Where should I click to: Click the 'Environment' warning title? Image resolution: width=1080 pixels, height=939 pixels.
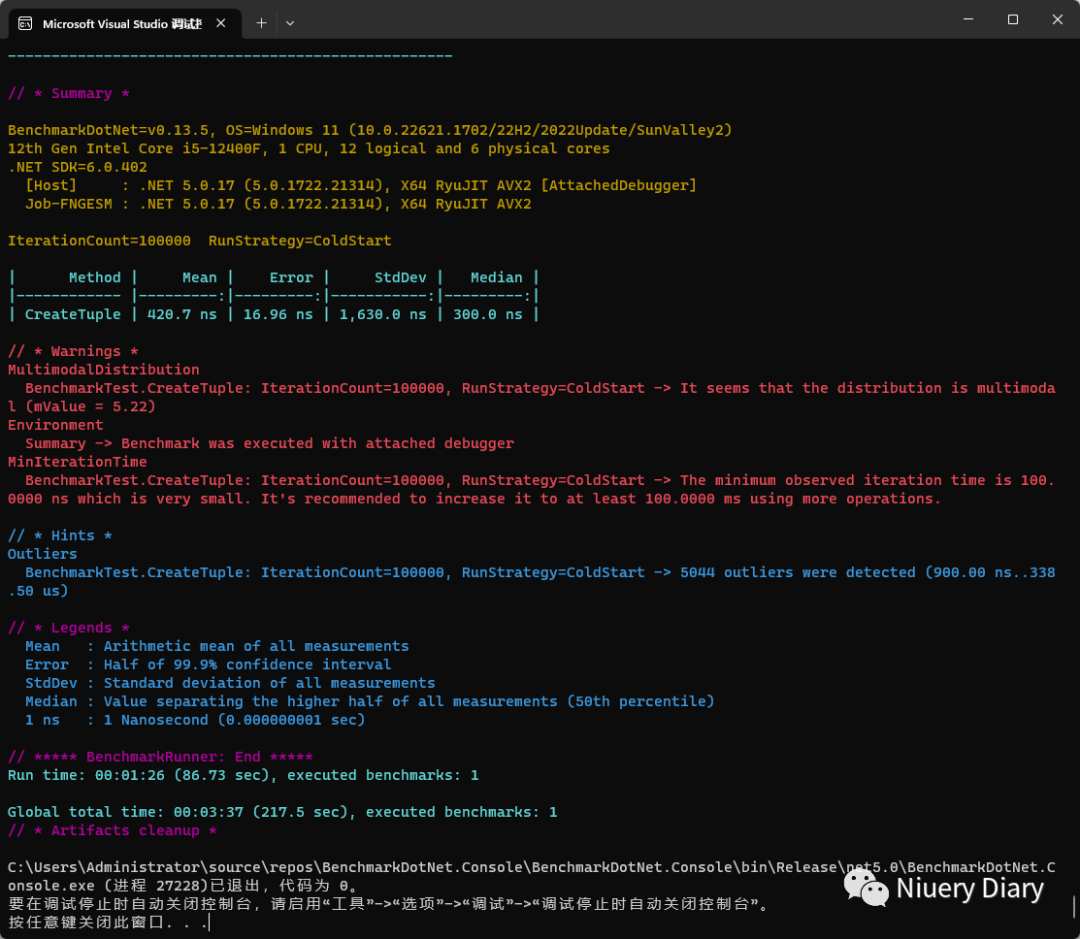(56, 425)
